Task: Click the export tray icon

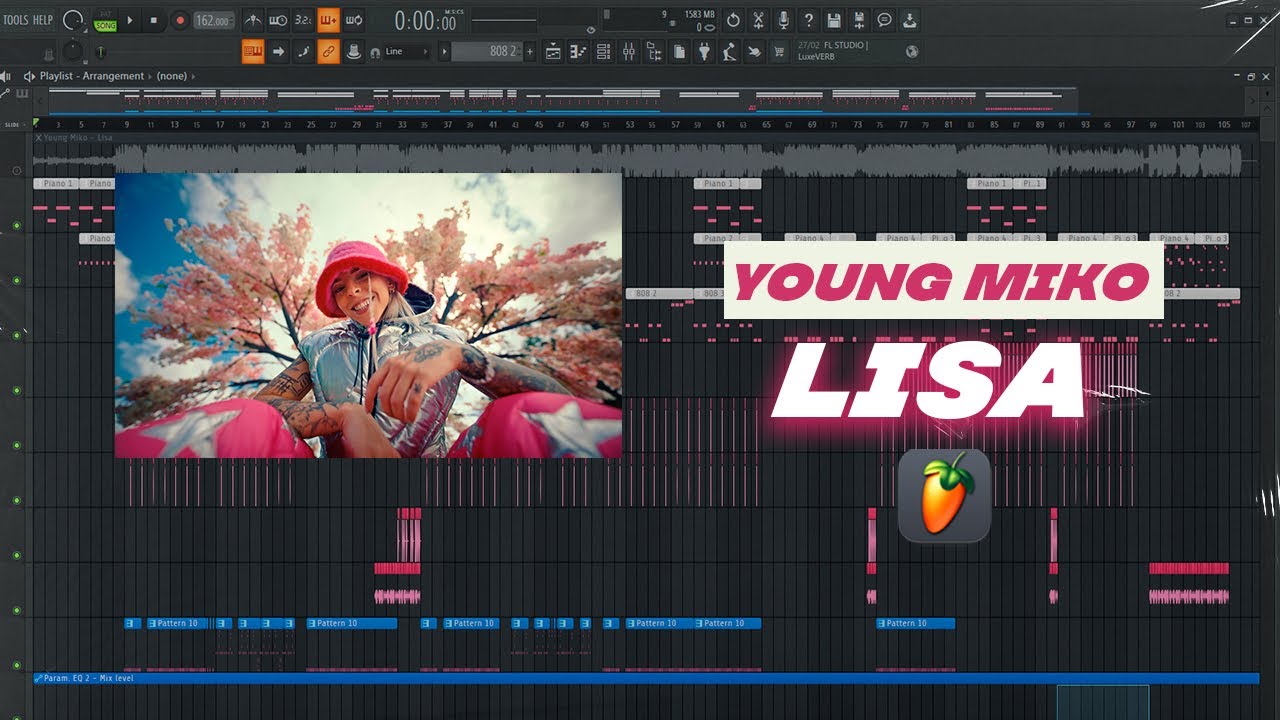Action: [909, 20]
